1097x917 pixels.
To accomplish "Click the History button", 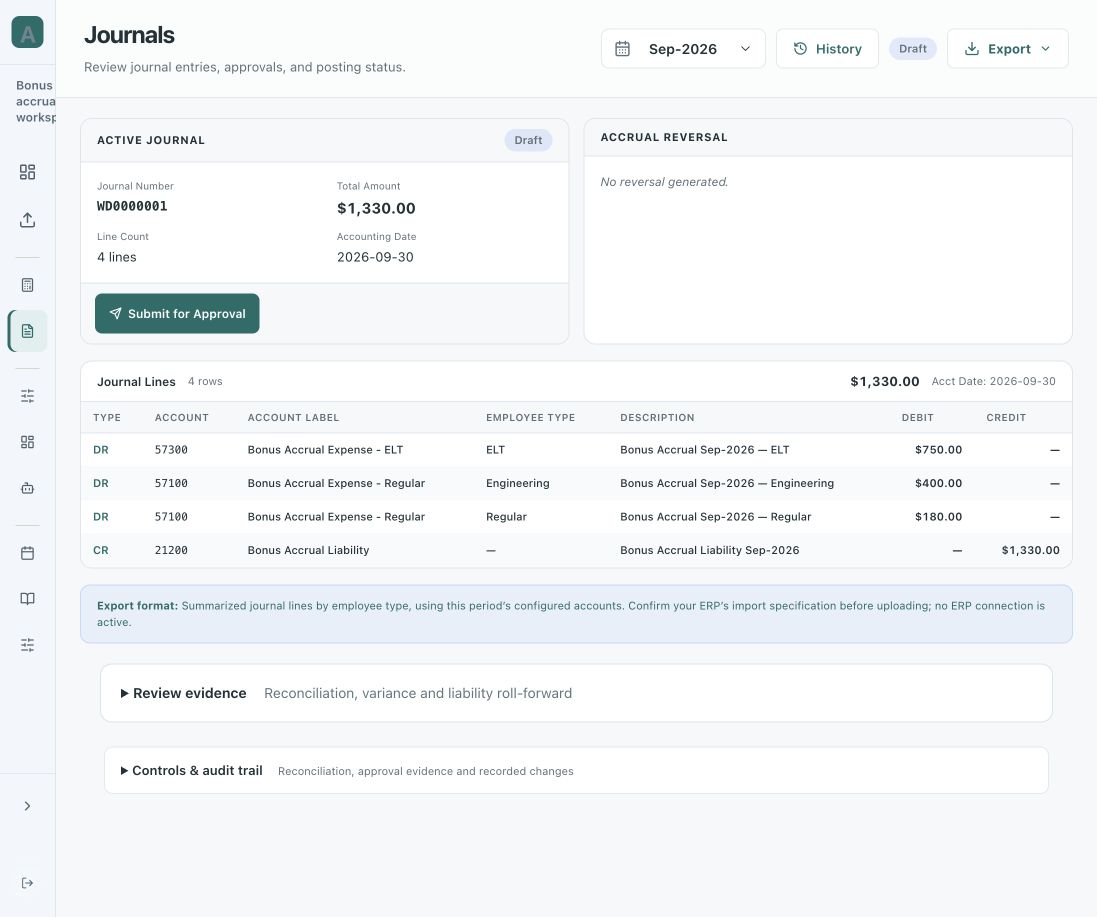I will (x=827, y=49).
